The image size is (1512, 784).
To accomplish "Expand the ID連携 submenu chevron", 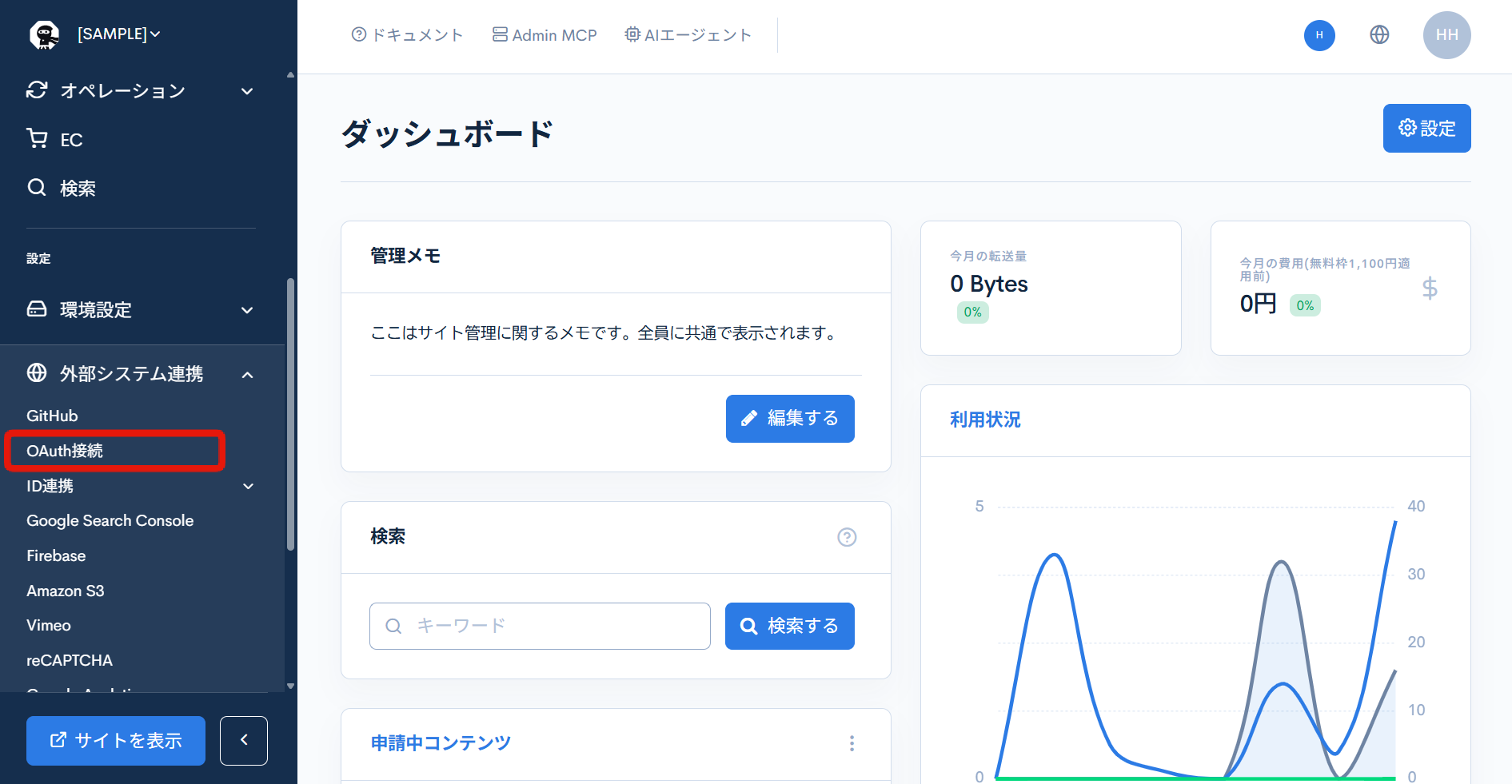I will click(249, 486).
